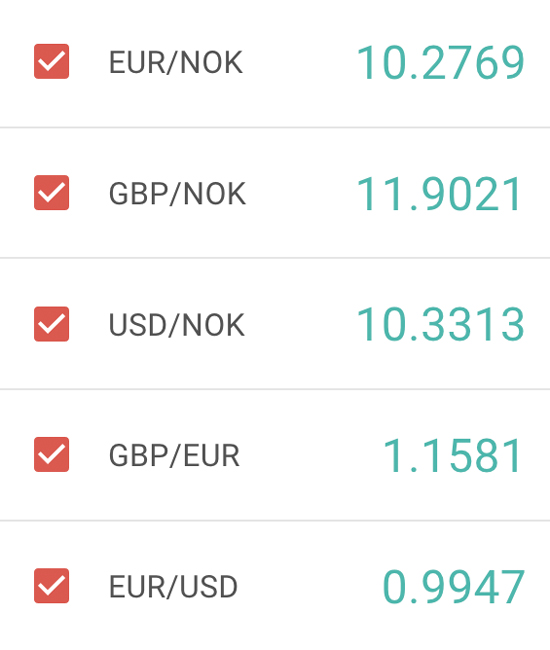550x650 pixels.
Task: Click the 10.2769 rate value
Action: [x=440, y=63]
